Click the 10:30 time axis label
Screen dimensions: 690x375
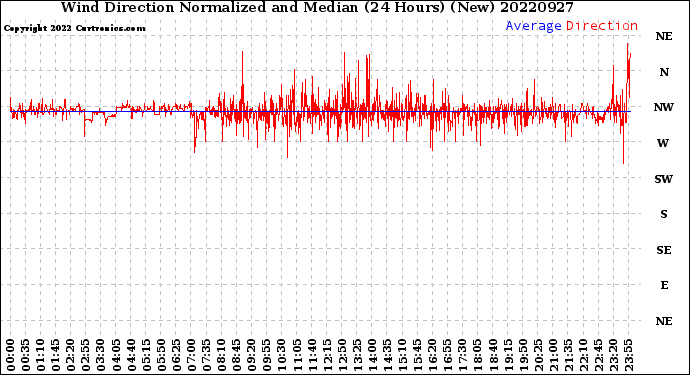(282, 355)
